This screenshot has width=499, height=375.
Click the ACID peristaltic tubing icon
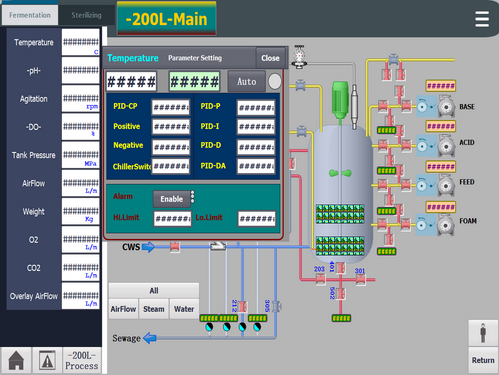tap(426, 146)
